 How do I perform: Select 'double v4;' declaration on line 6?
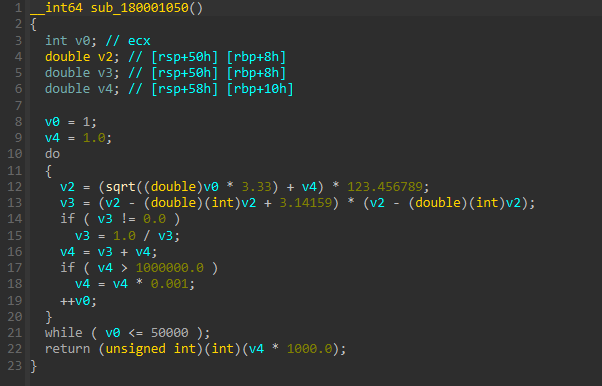(x=83, y=89)
